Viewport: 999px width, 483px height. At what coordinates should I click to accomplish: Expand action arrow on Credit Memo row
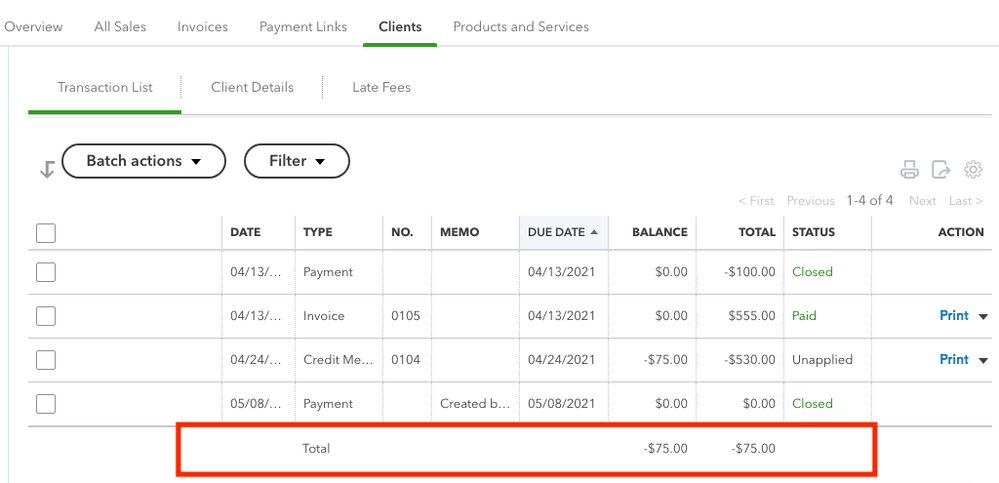pos(983,361)
